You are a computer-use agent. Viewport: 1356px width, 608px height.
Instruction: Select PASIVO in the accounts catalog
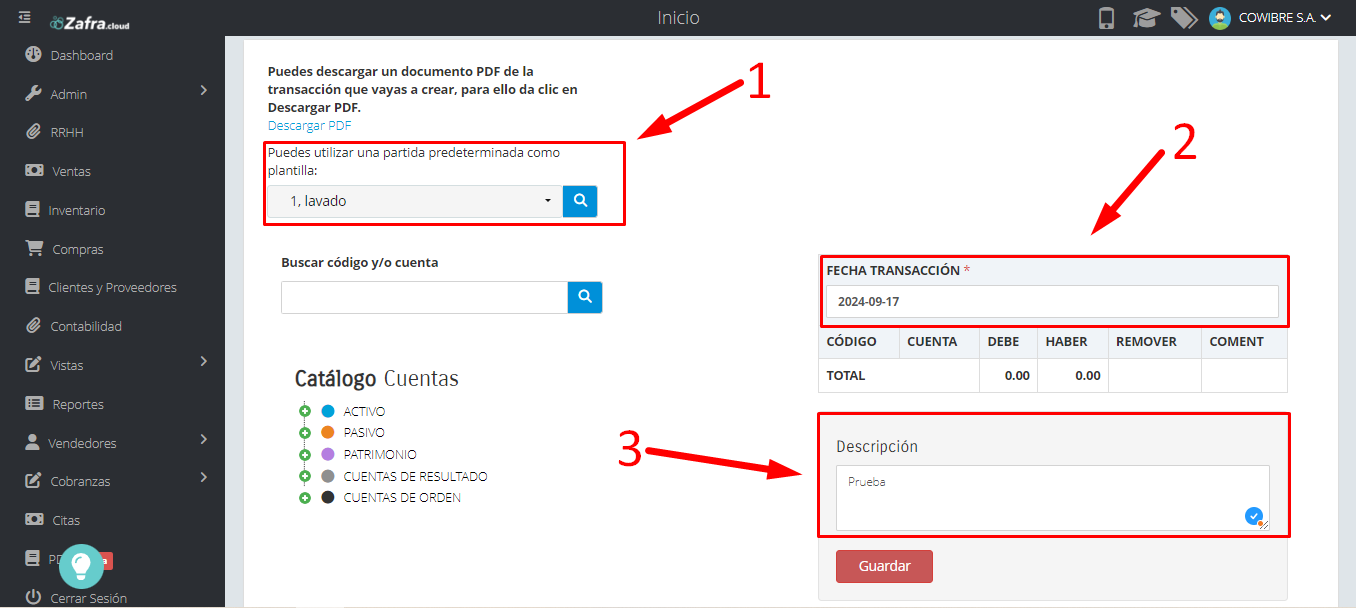tap(364, 433)
